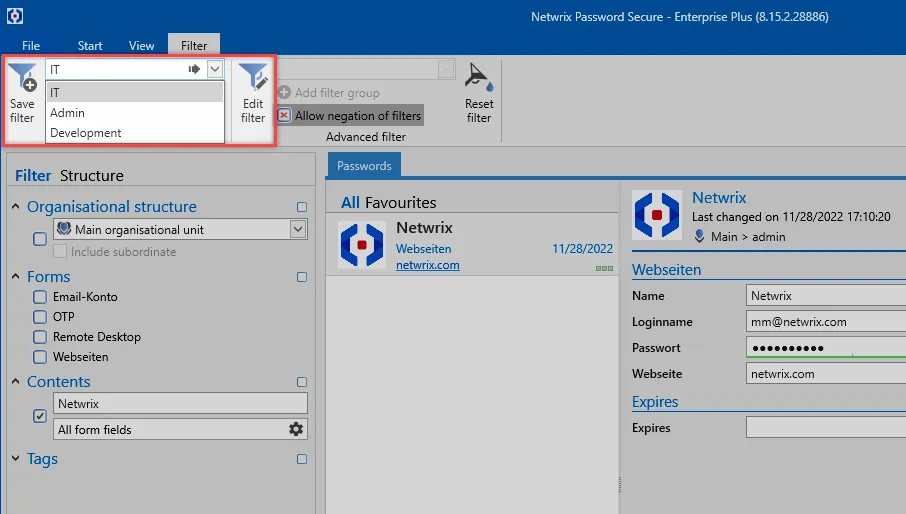Screen dimensions: 906x514
Task: Collapse the Contents section
Action: [x=16, y=381]
